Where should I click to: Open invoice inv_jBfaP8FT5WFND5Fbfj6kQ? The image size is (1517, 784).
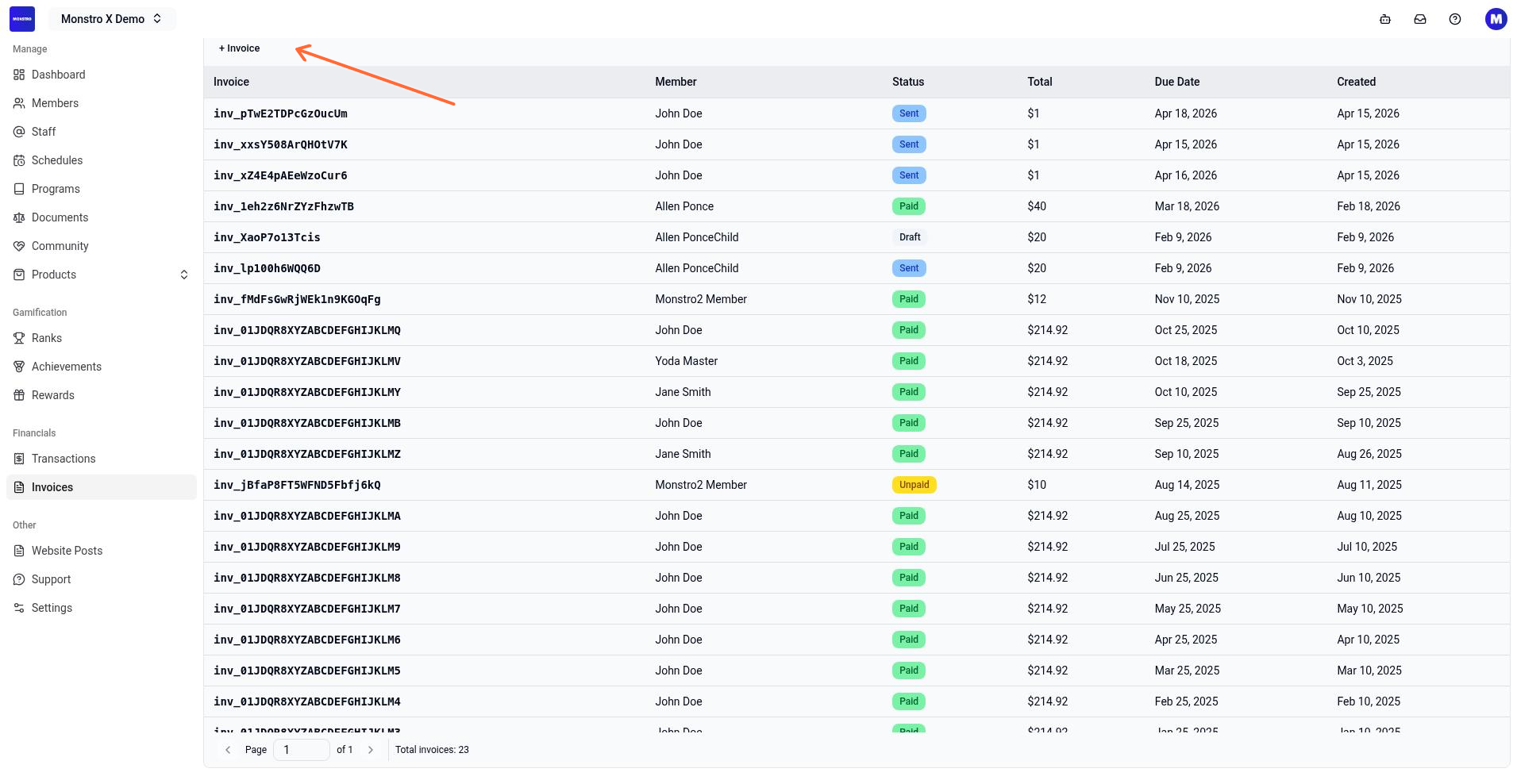coord(297,485)
